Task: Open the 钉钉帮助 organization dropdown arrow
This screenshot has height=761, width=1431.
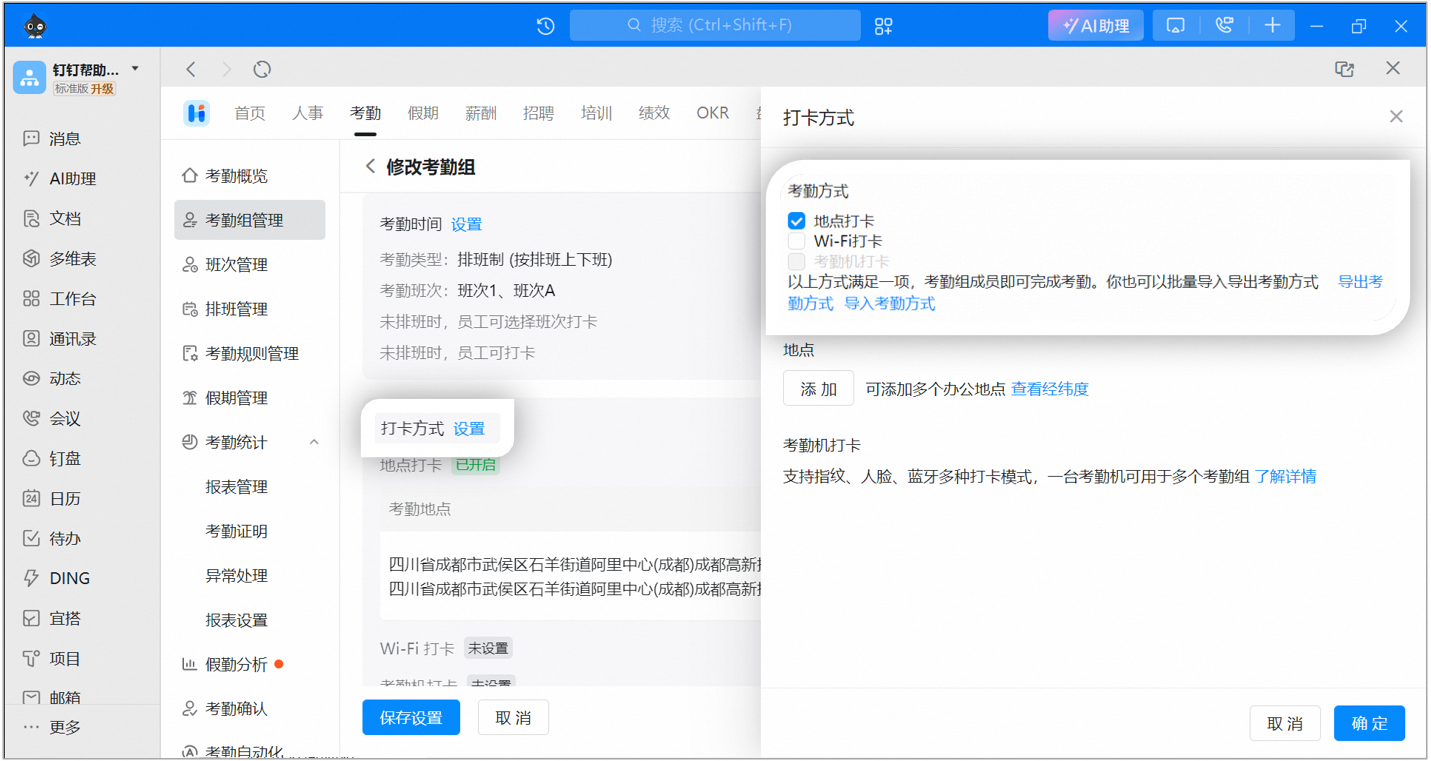Action: tap(135, 69)
